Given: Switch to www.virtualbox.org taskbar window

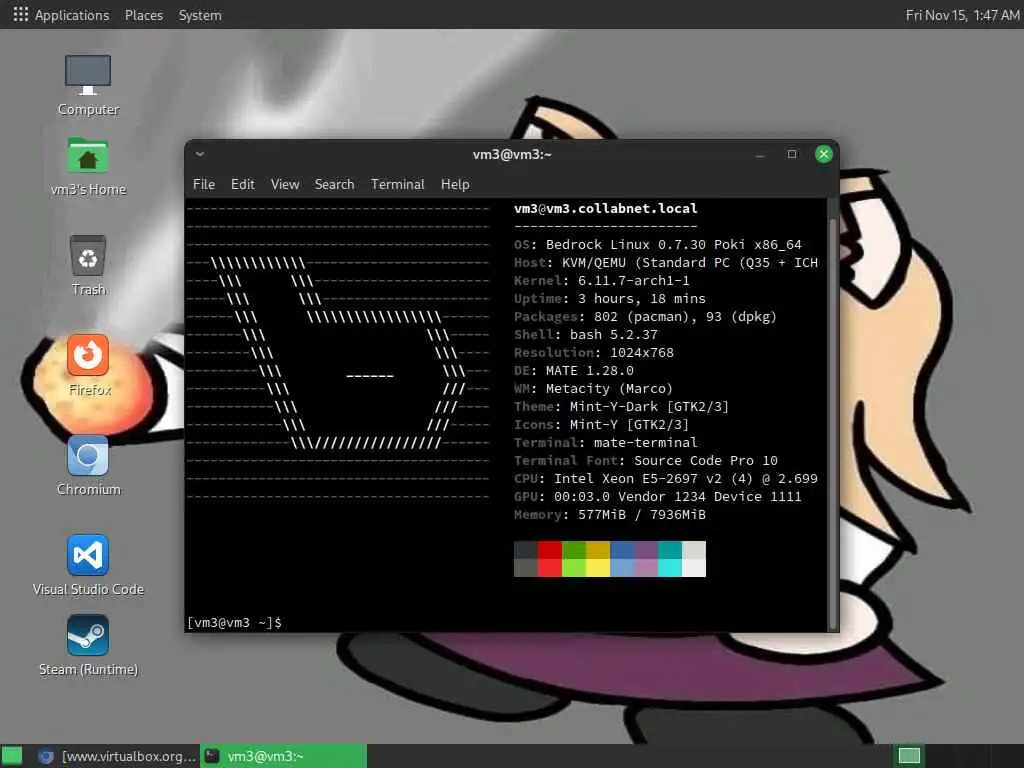Looking at the screenshot, I should [x=117, y=756].
